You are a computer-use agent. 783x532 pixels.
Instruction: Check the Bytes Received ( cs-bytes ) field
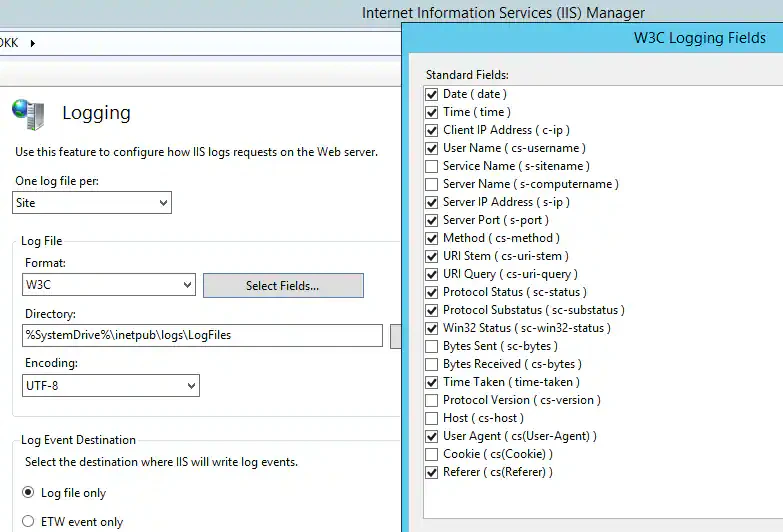(x=431, y=364)
